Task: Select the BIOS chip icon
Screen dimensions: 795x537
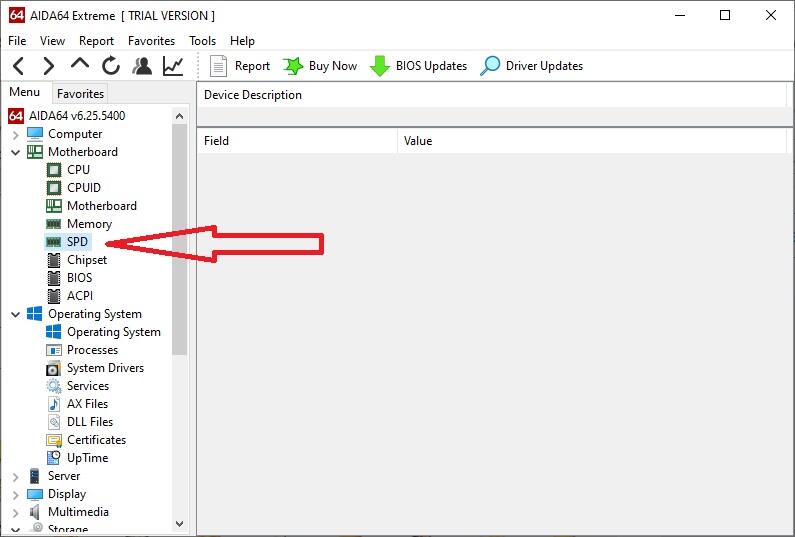Action: coord(54,278)
